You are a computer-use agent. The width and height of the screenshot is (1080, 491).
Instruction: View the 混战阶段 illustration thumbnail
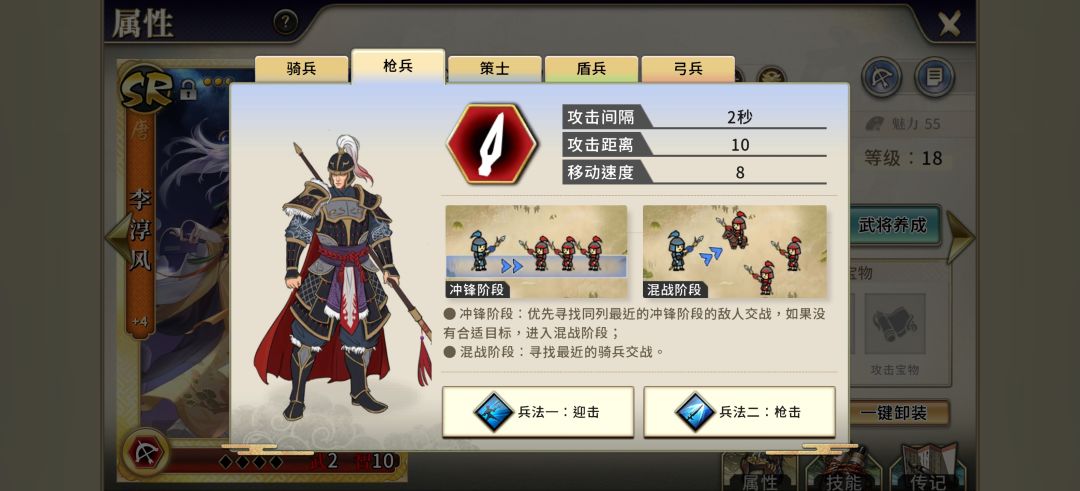point(734,251)
